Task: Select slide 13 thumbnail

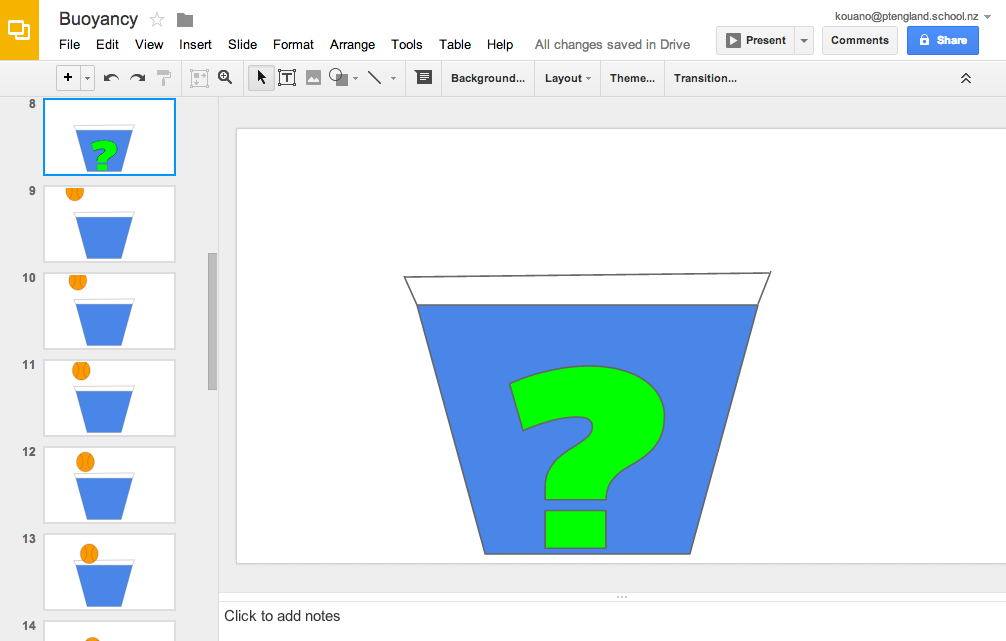Action: click(x=109, y=572)
